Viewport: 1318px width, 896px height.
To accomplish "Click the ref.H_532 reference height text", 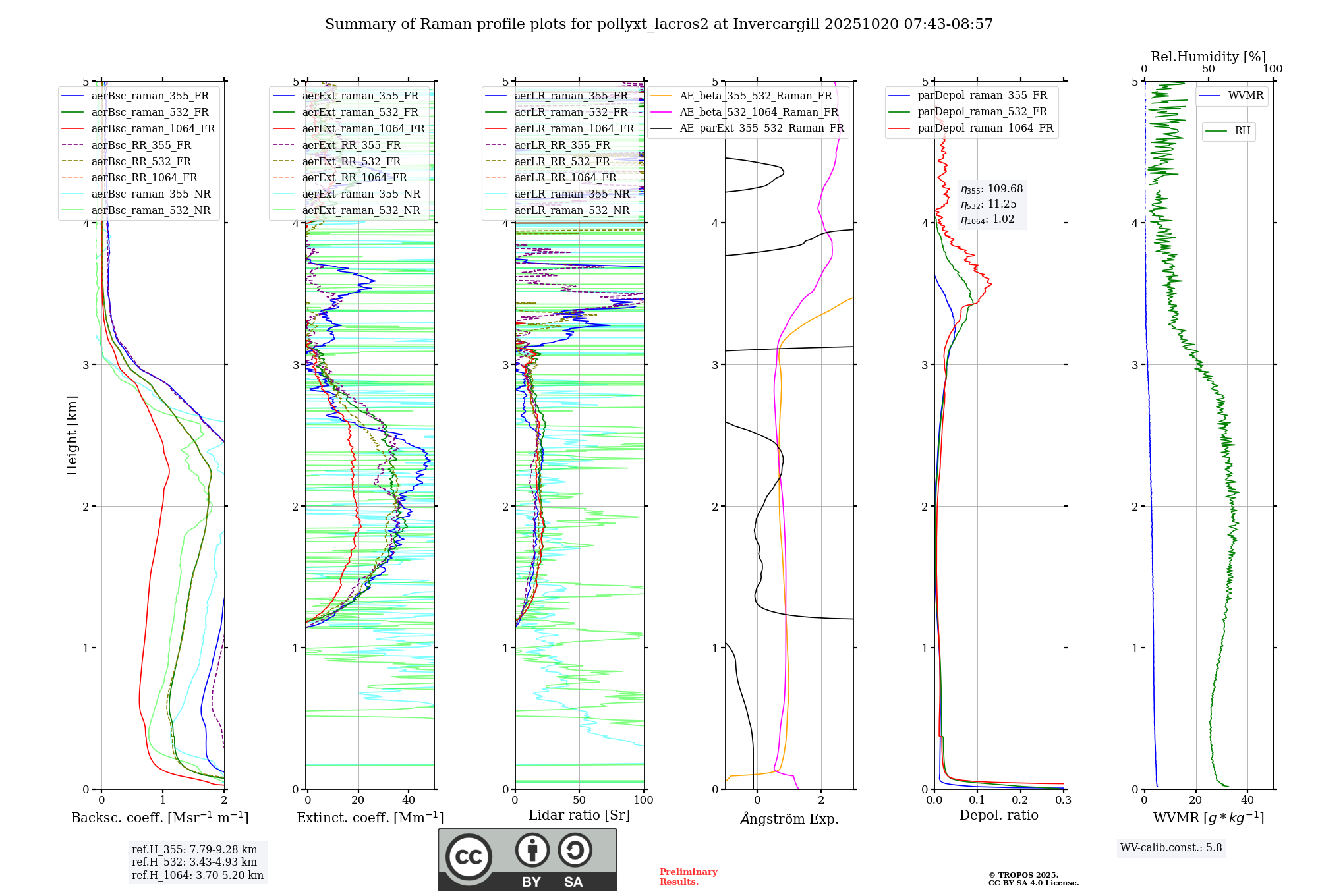I will click(194, 862).
